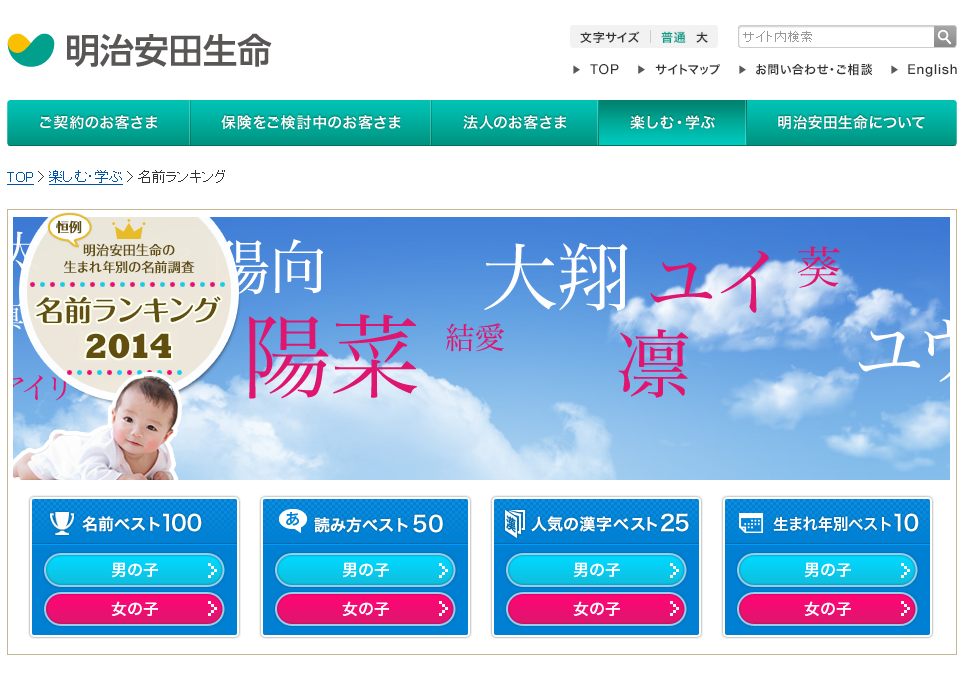Screen dimensions: 960x682
Task: Click the magnifier search icon
Action: (945, 37)
